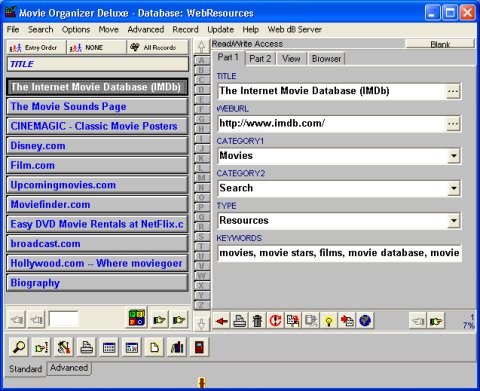This screenshot has width=480, height=391.
Task: Click ellipsis button beside WEBURL field
Action: coord(453,124)
